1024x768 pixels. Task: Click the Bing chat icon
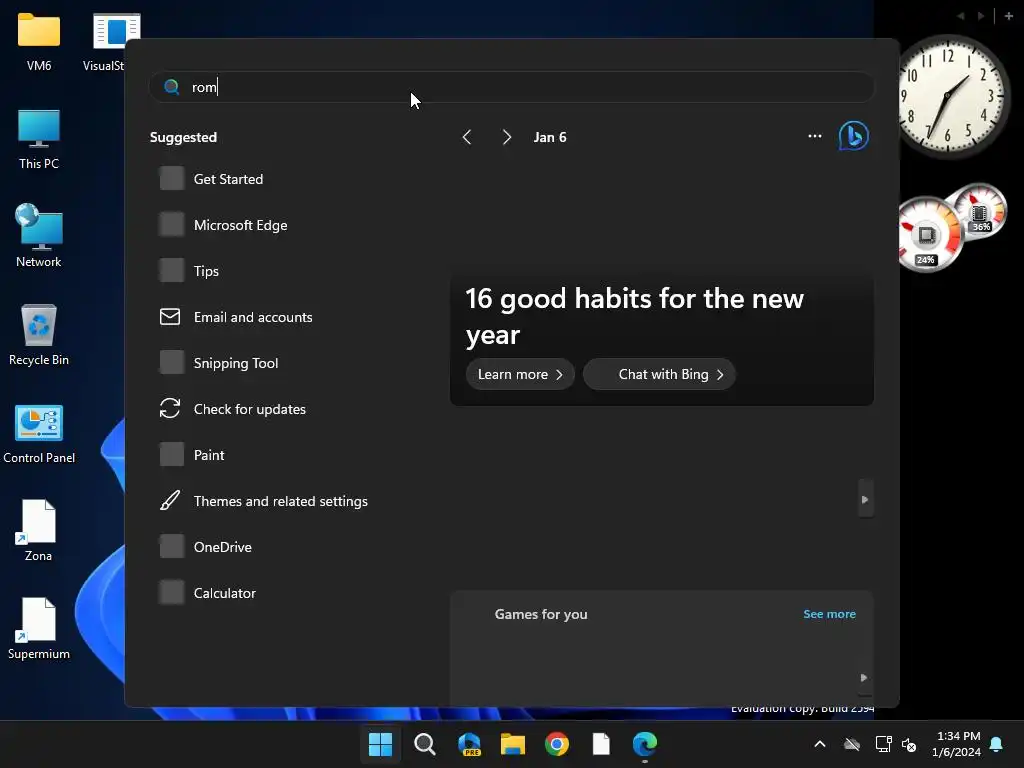tap(854, 136)
